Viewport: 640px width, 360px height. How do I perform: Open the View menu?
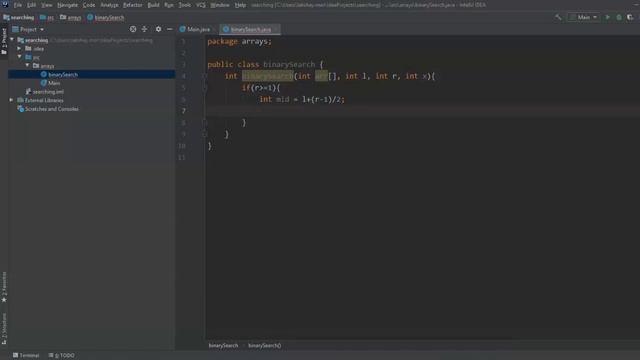[x=47, y=5]
